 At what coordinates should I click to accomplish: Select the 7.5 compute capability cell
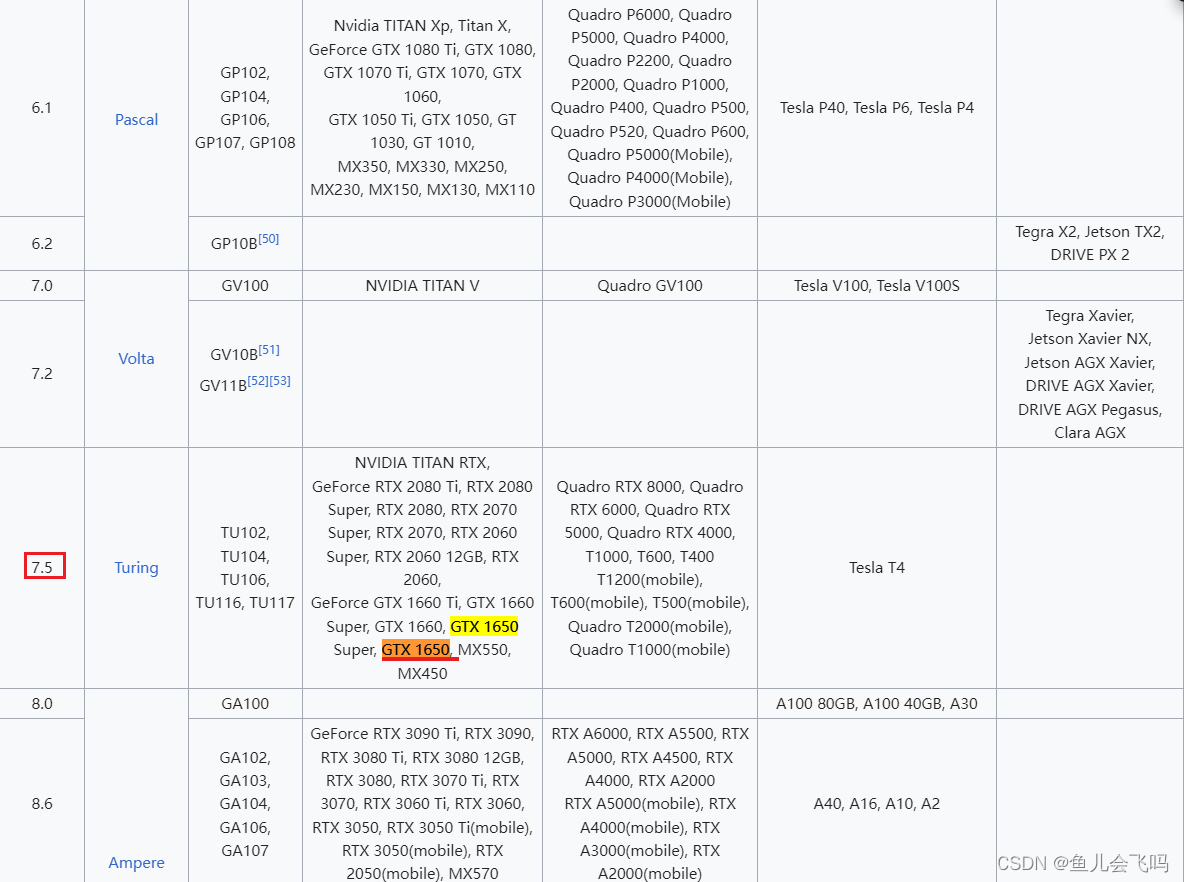(42, 568)
